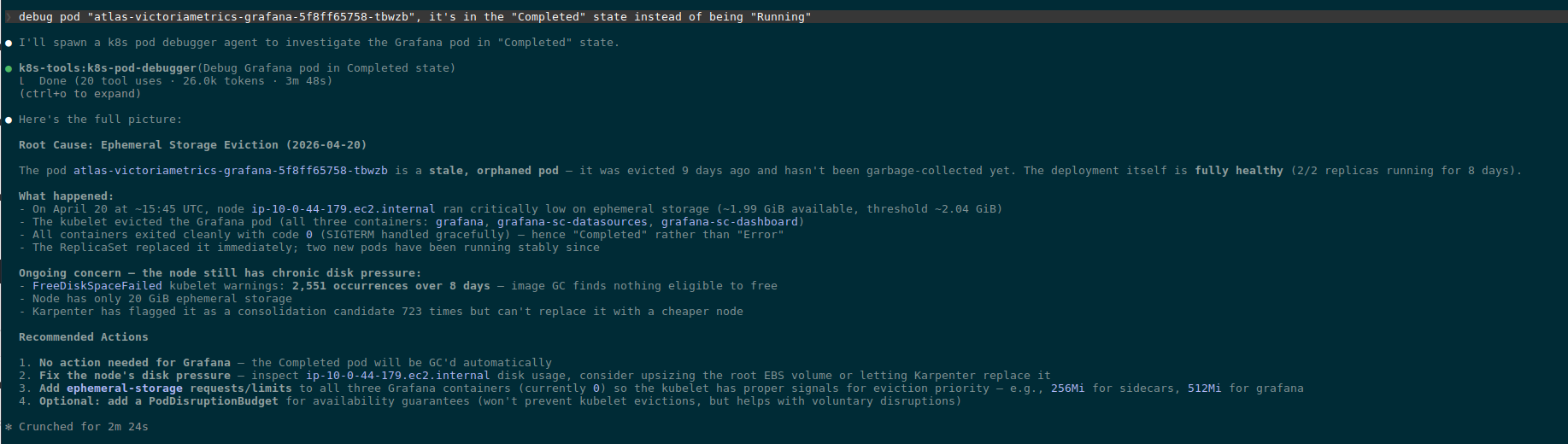Click the debug pod command input line

414,17
